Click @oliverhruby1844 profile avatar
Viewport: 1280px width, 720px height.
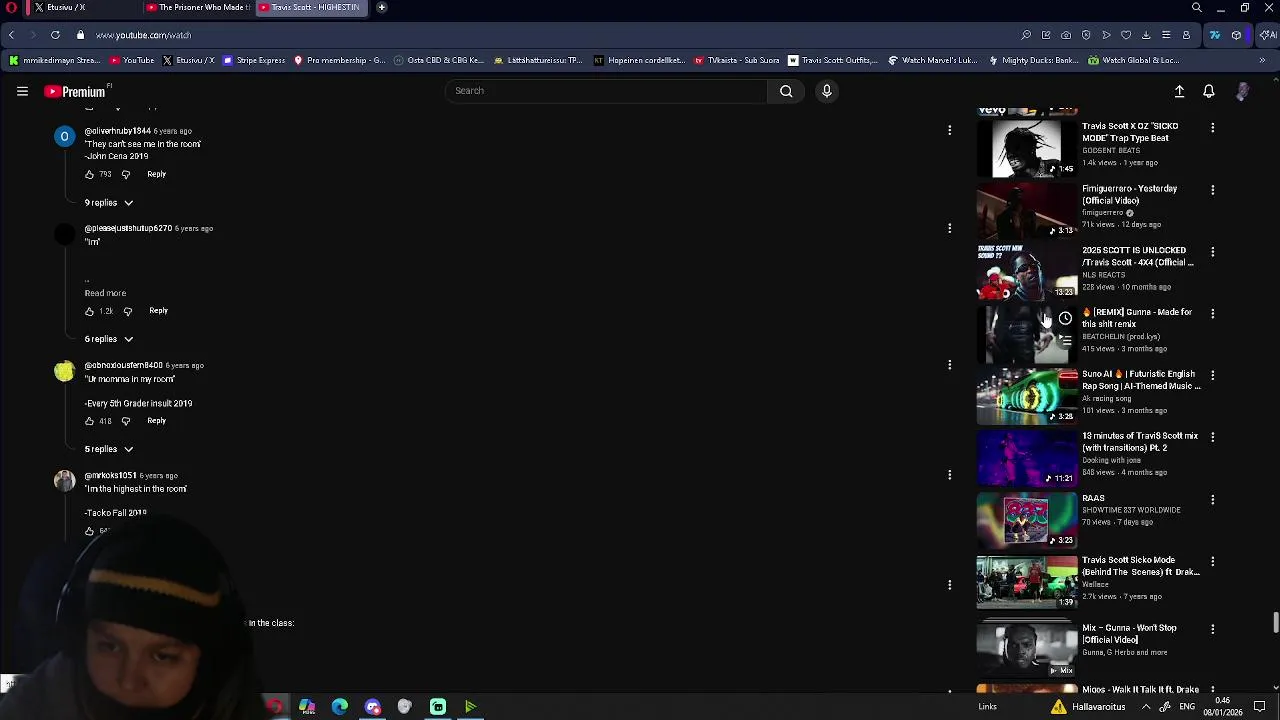64,136
